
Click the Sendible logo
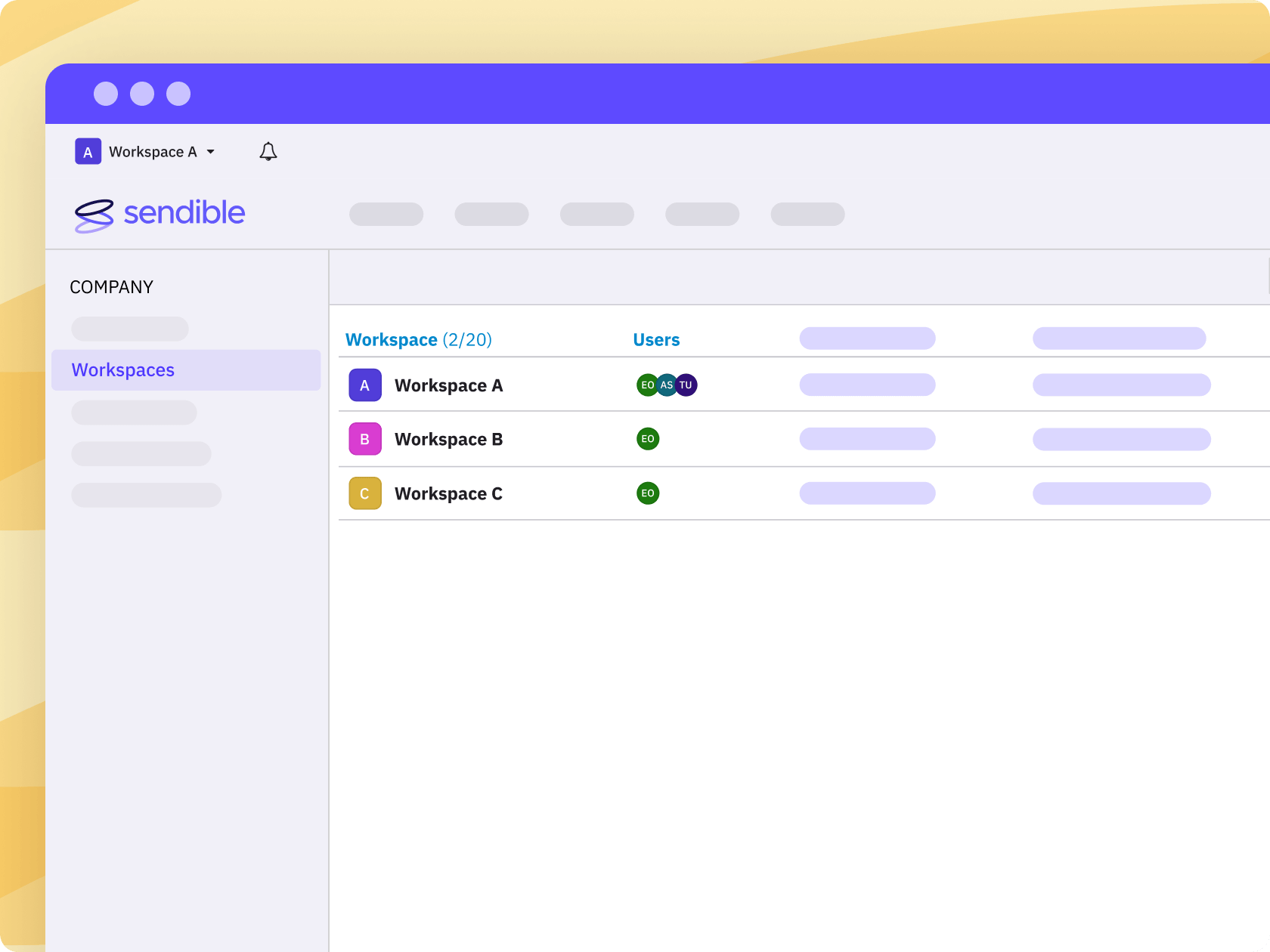click(160, 215)
